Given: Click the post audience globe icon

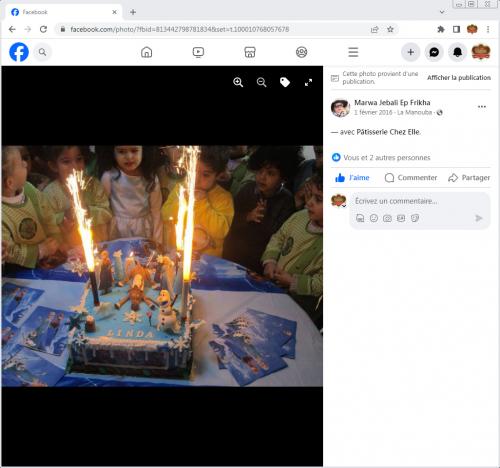Looking at the screenshot, I should click(440, 113).
